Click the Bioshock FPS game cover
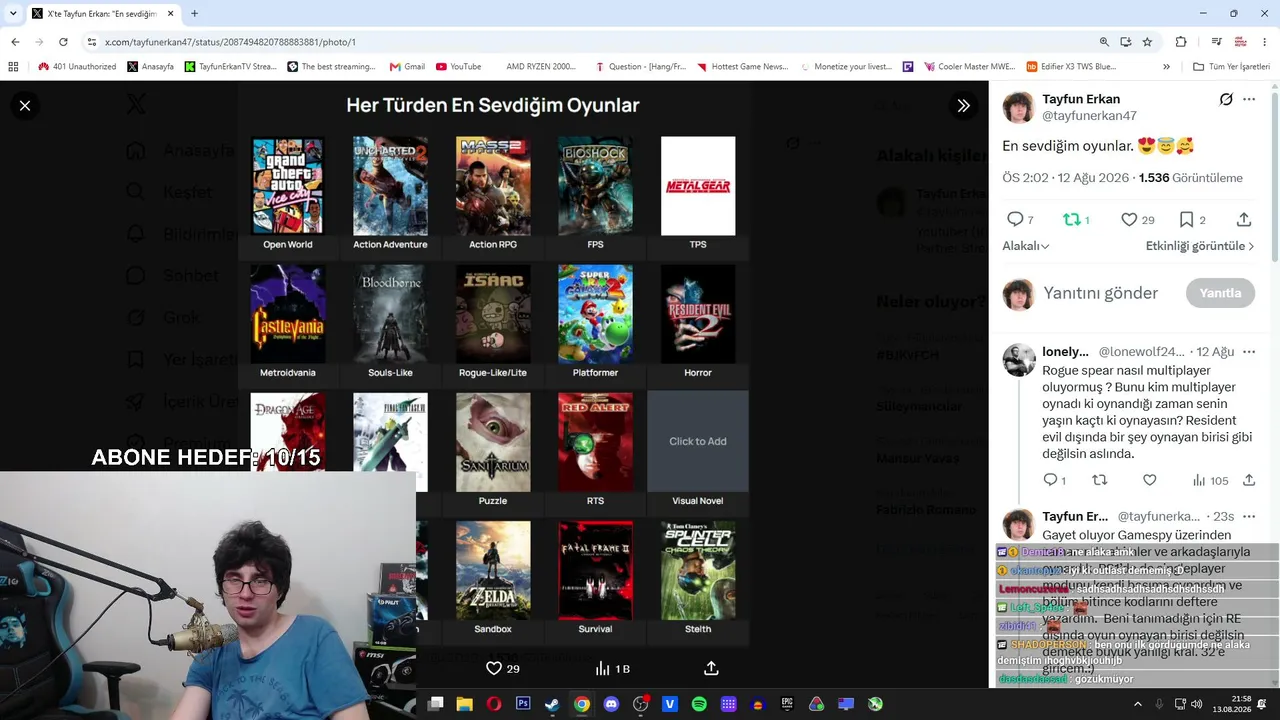The image size is (1280, 720). tap(595, 186)
